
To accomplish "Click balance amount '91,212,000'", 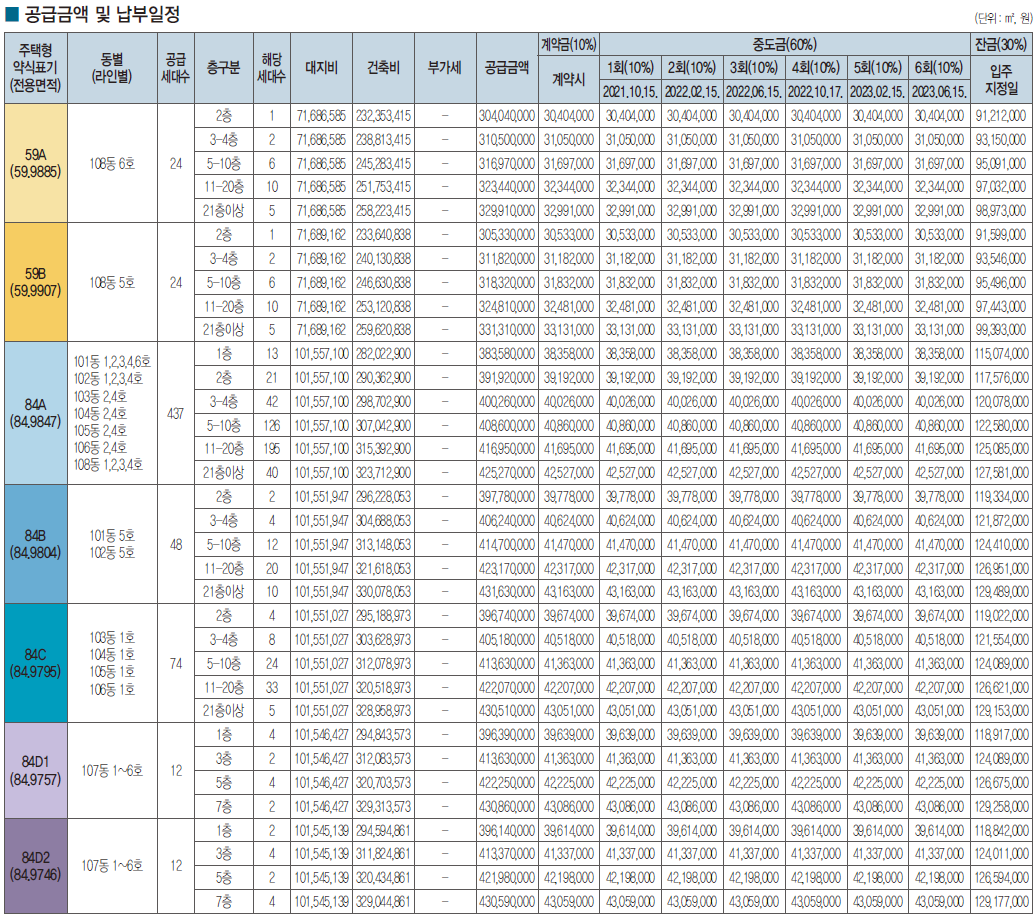I will (x=1001, y=116).
